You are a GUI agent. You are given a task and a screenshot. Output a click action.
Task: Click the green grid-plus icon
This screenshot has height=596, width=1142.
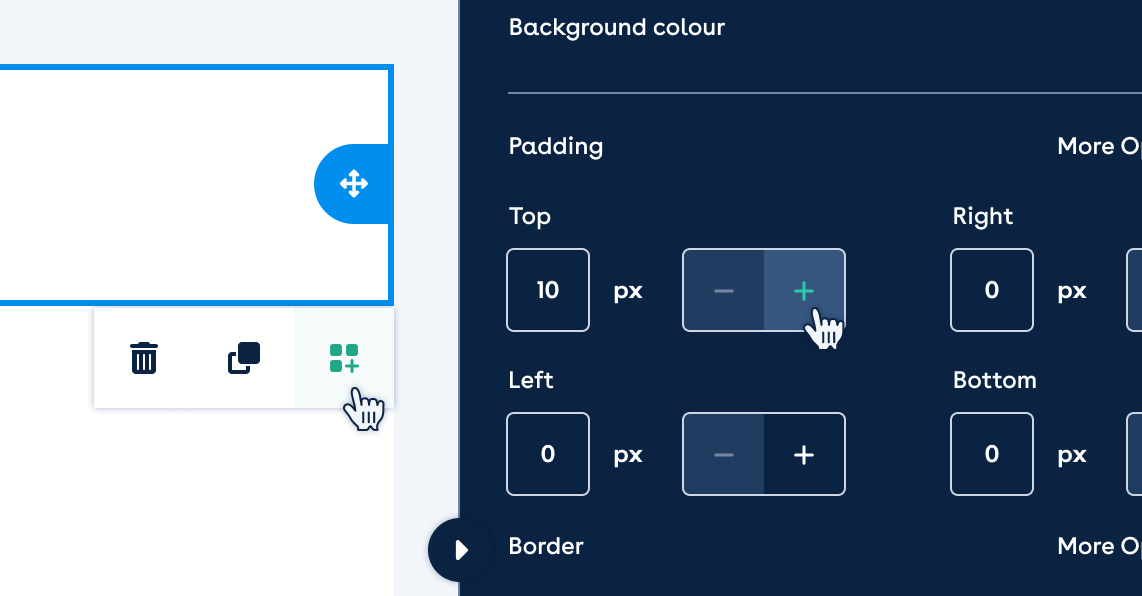click(344, 358)
